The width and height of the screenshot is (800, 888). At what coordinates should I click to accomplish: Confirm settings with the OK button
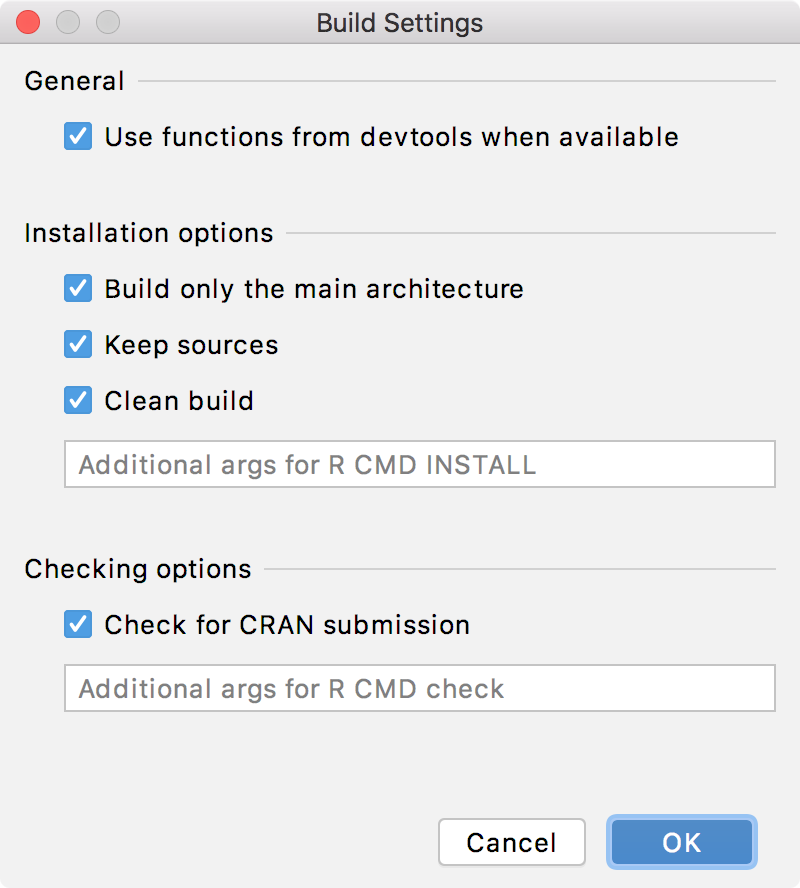point(681,842)
